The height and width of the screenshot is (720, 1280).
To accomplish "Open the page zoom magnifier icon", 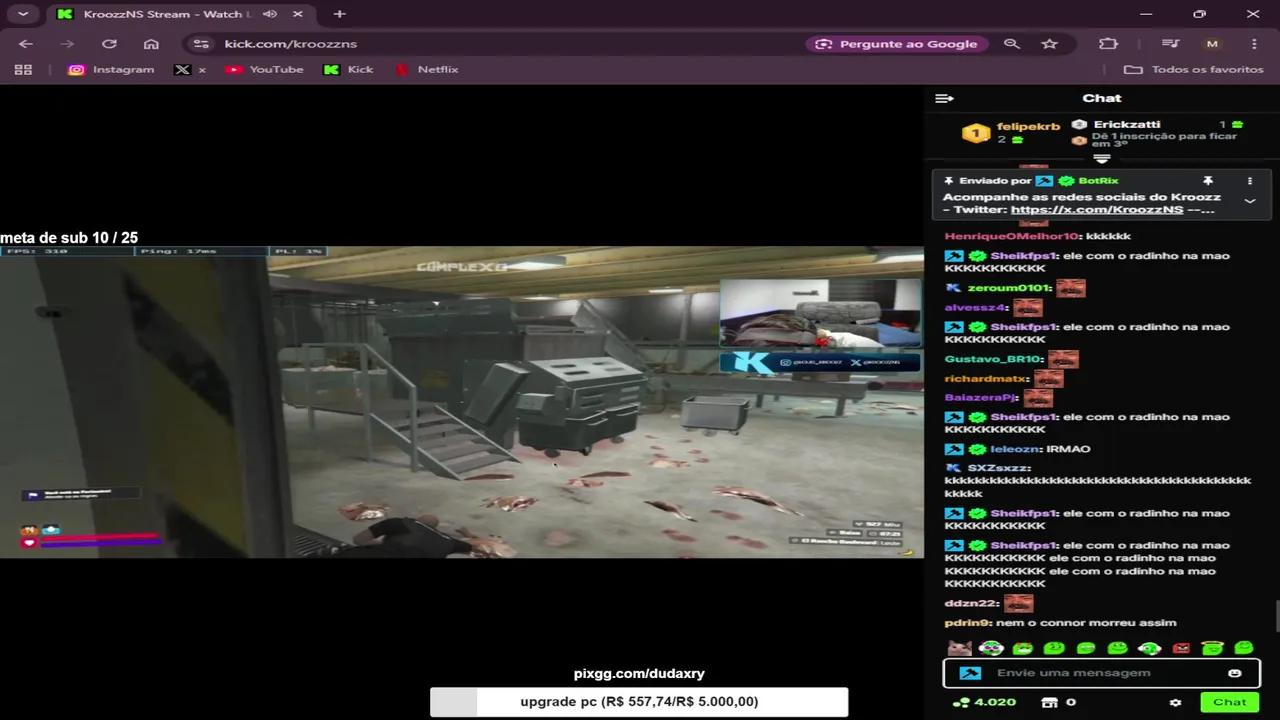I will tap(1012, 44).
